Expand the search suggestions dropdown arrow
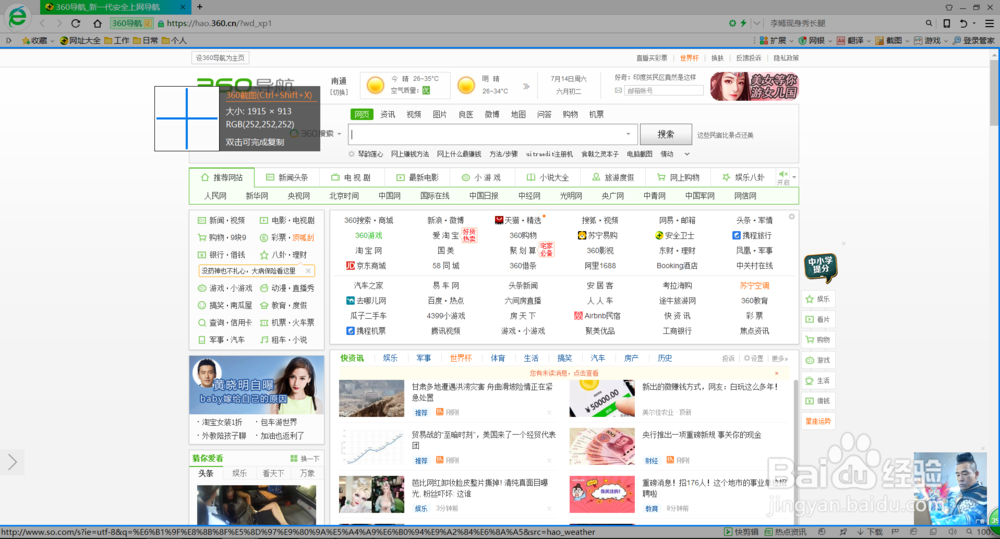Viewport: 1000px width, 539px height. (x=628, y=134)
